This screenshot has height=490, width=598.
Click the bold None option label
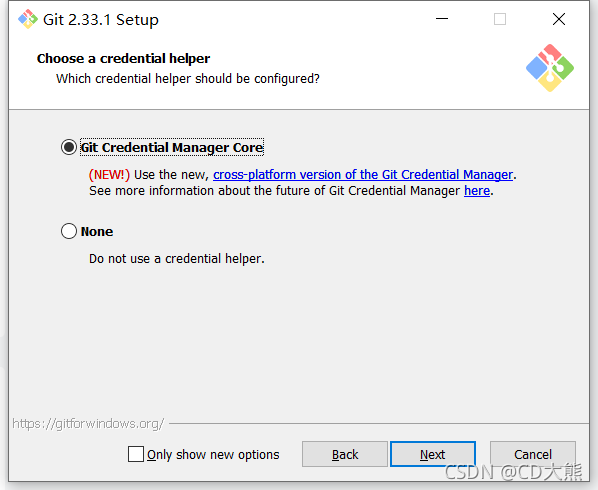click(x=97, y=231)
